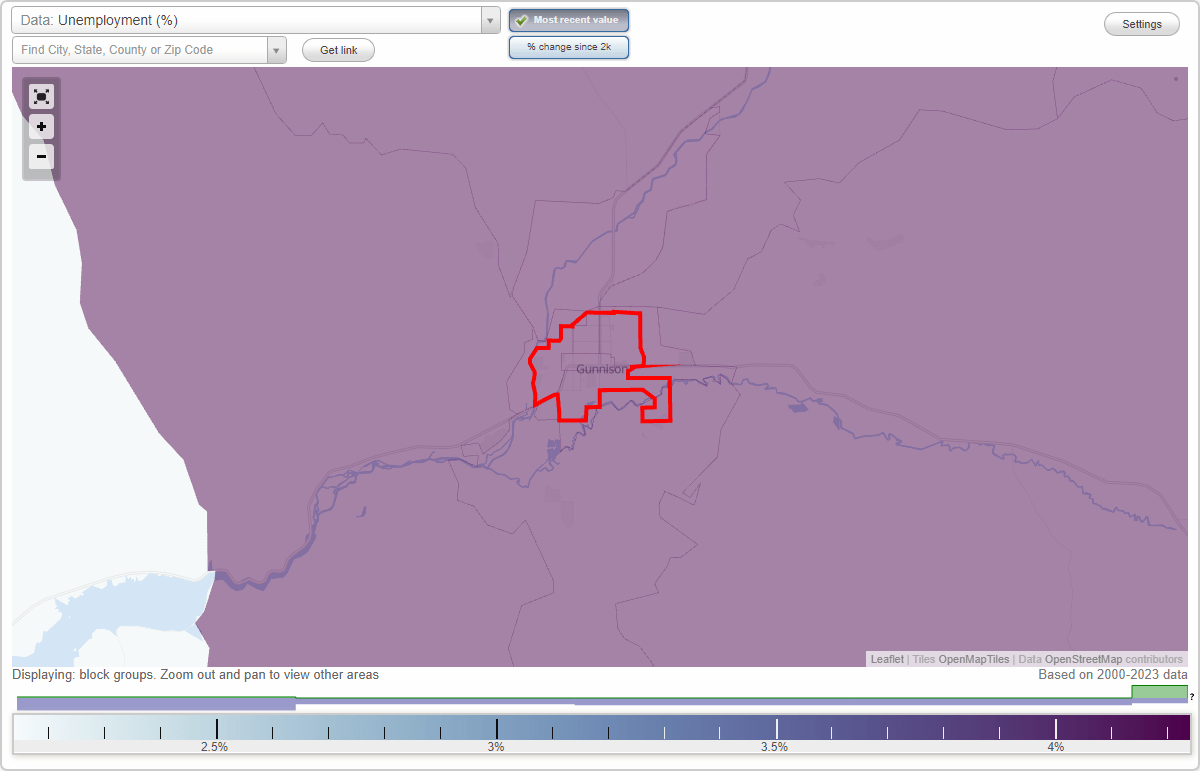This screenshot has width=1200, height=771.
Task: Click the Leaflet attribution link
Action: click(886, 659)
